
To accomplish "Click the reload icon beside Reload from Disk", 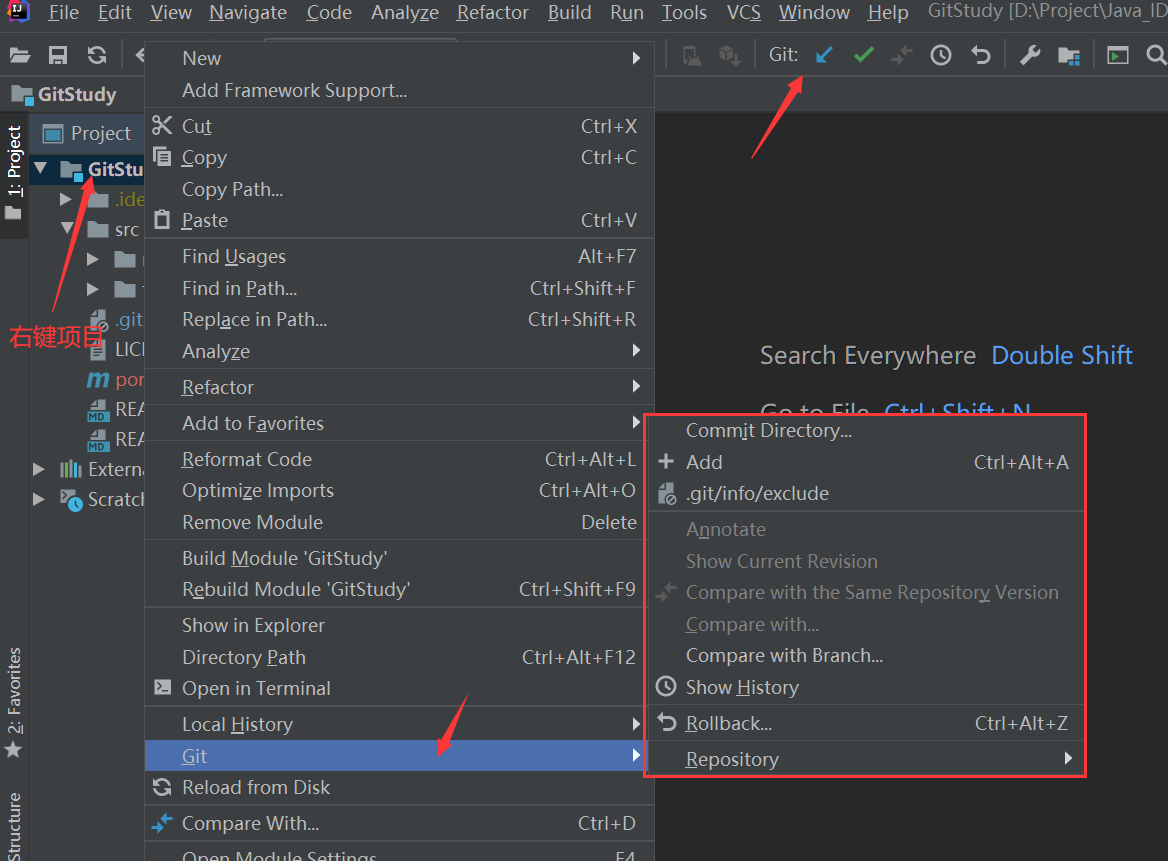I will coord(162,787).
